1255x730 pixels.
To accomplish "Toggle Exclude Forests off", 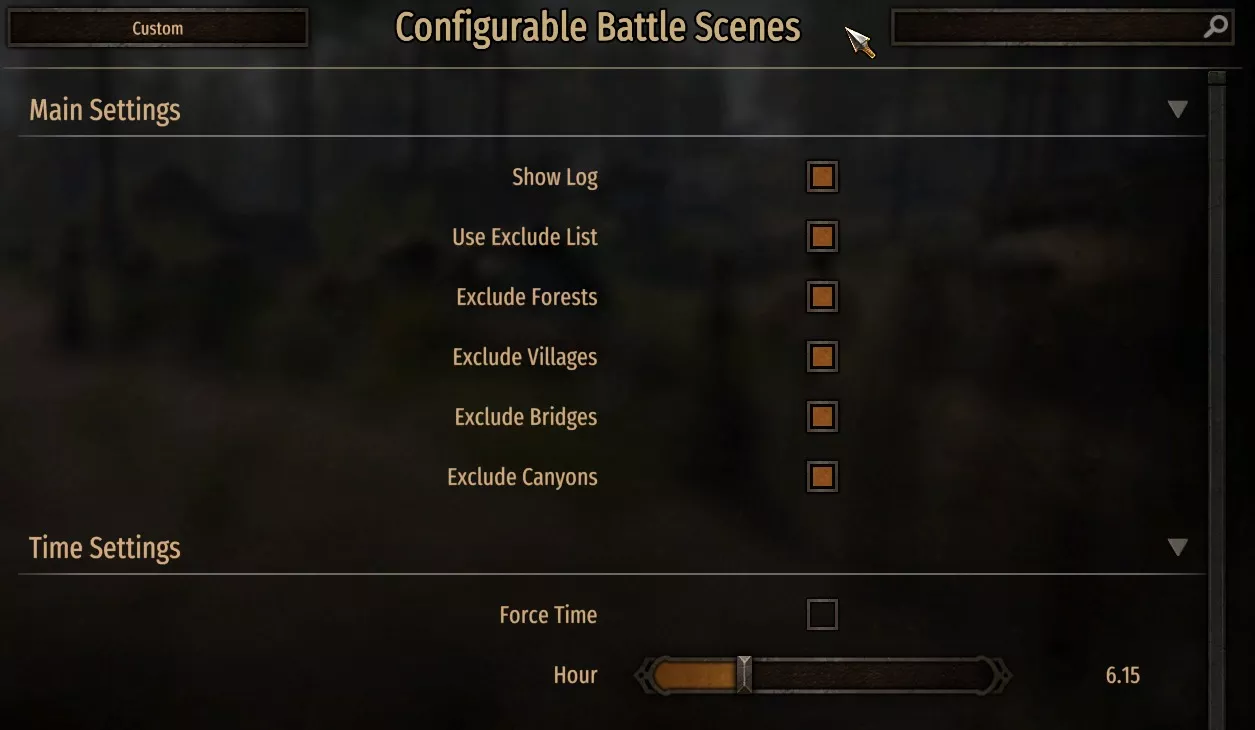I will coord(822,297).
